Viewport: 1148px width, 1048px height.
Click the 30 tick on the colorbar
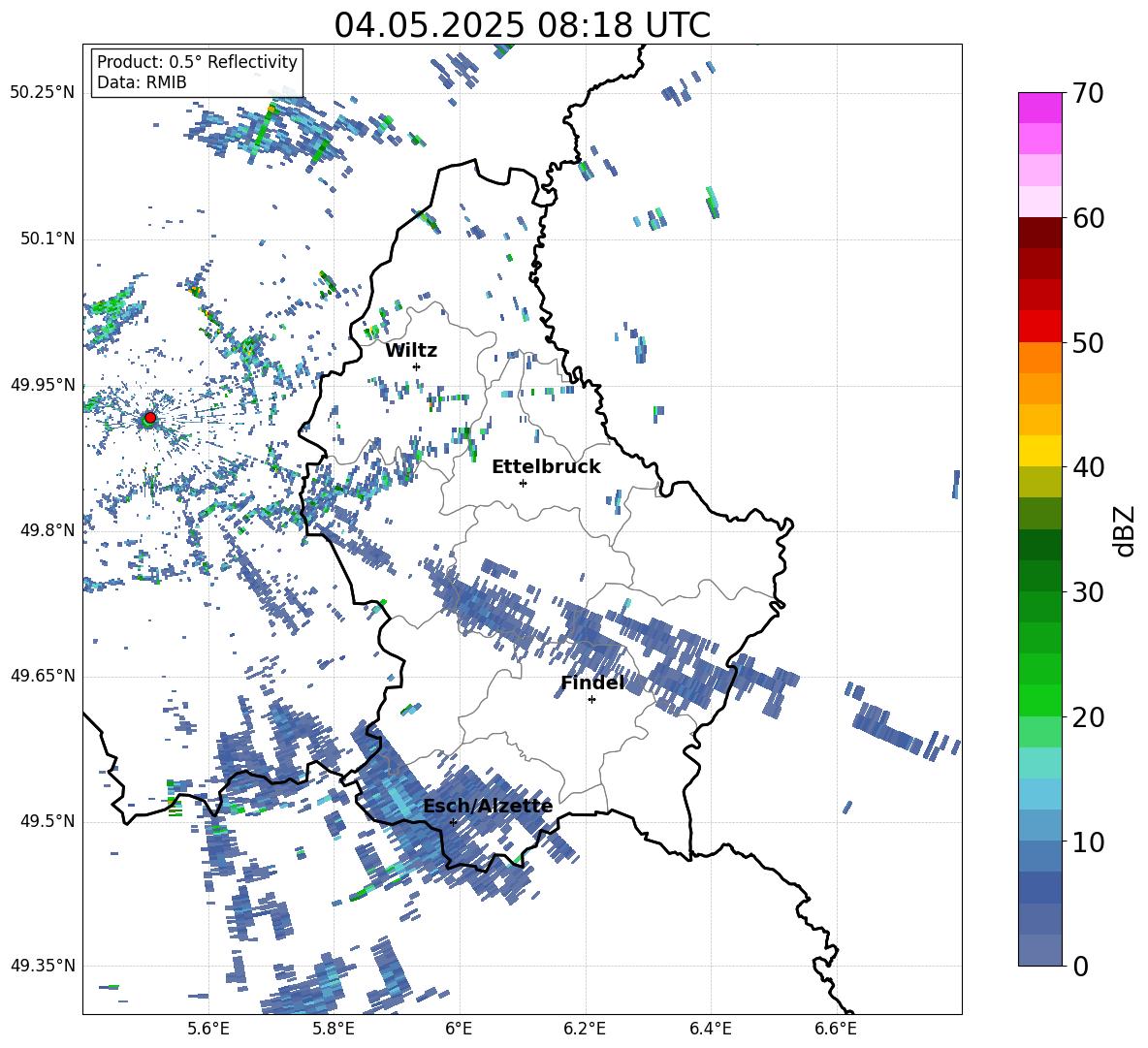(1088, 592)
